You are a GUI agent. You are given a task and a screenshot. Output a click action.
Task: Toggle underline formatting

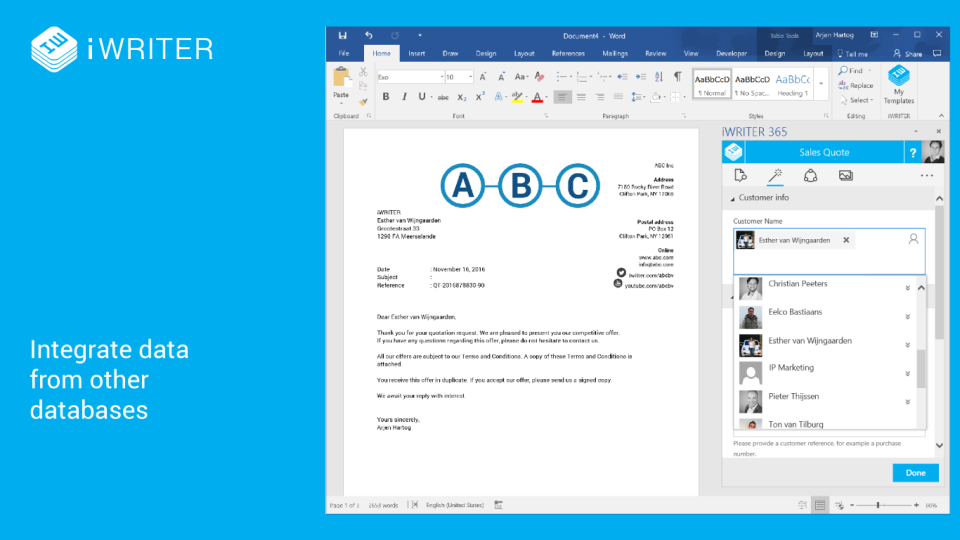(x=421, y=97)
